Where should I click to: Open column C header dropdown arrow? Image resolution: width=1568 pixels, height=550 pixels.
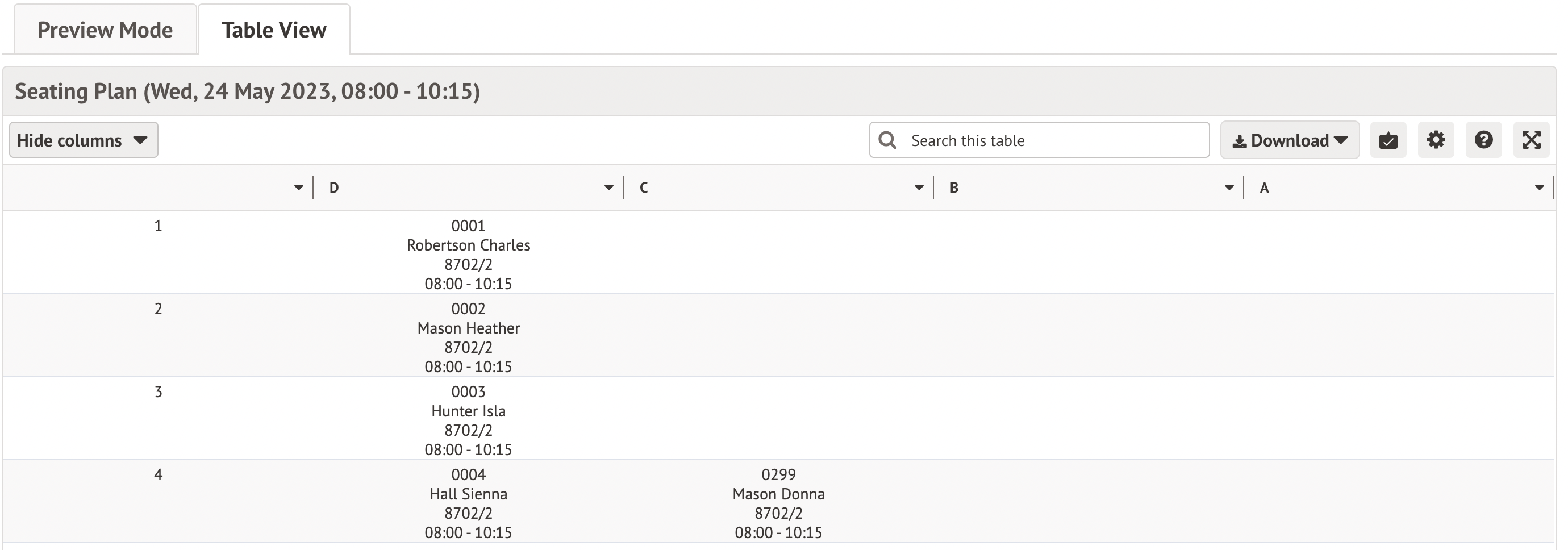point(919,188)
